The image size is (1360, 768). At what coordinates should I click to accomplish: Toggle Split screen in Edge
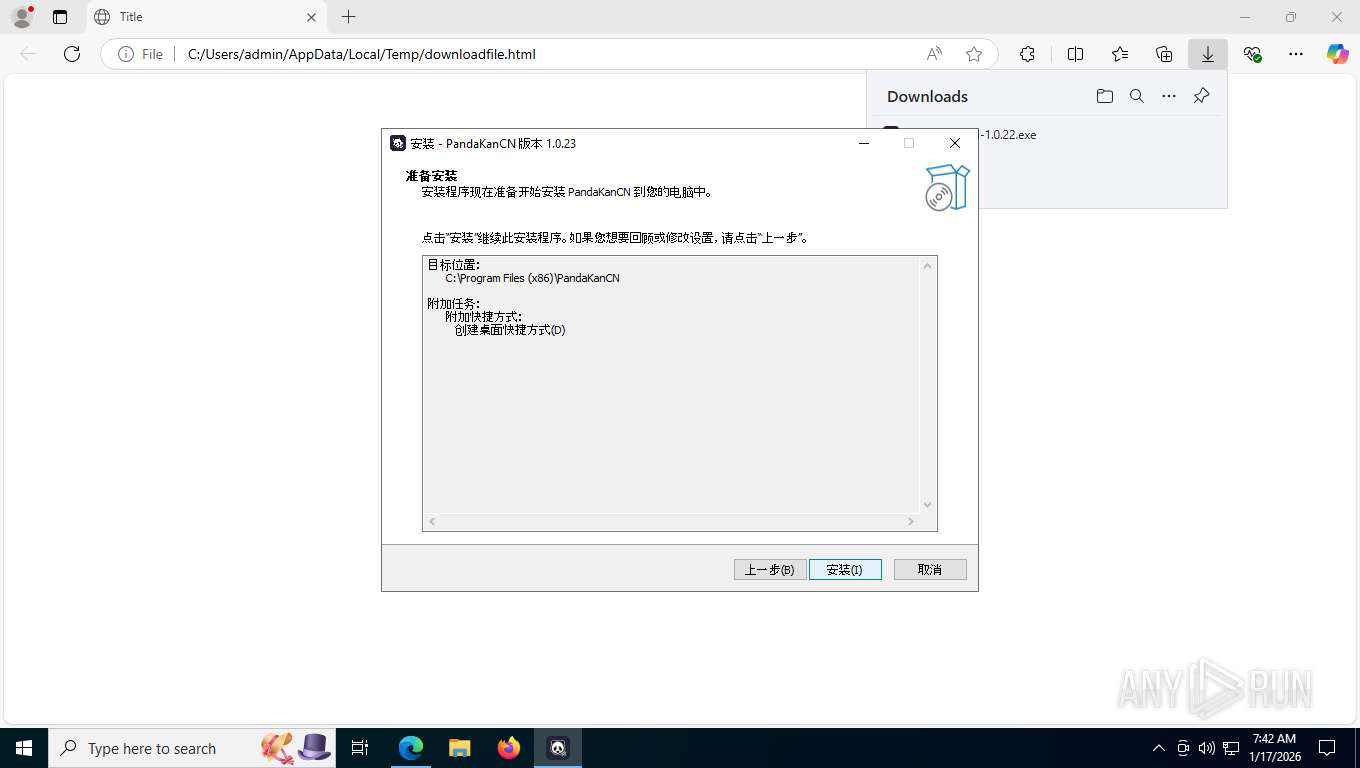point(1075,54)
